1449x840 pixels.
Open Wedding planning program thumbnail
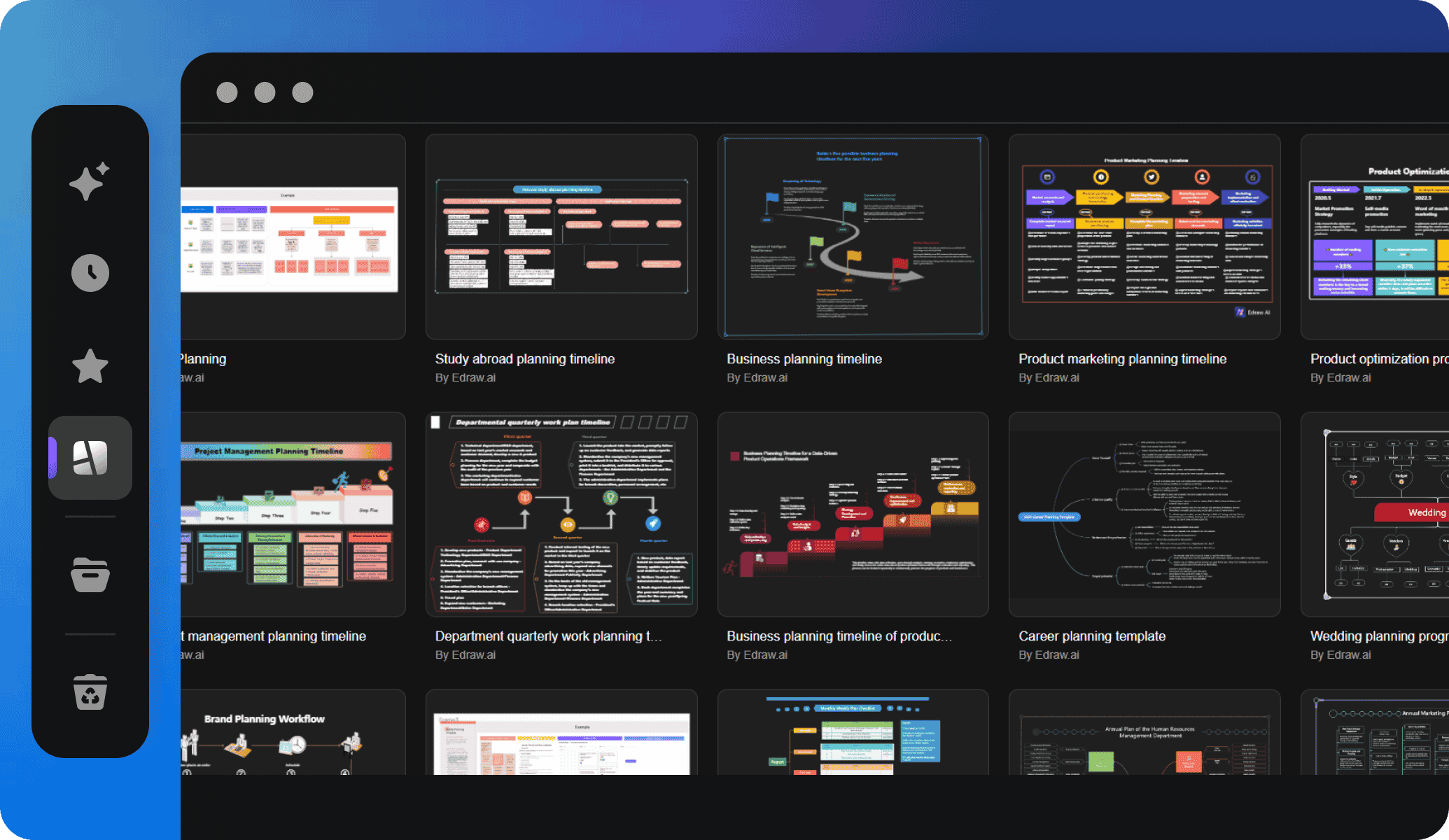(1375, 514)
